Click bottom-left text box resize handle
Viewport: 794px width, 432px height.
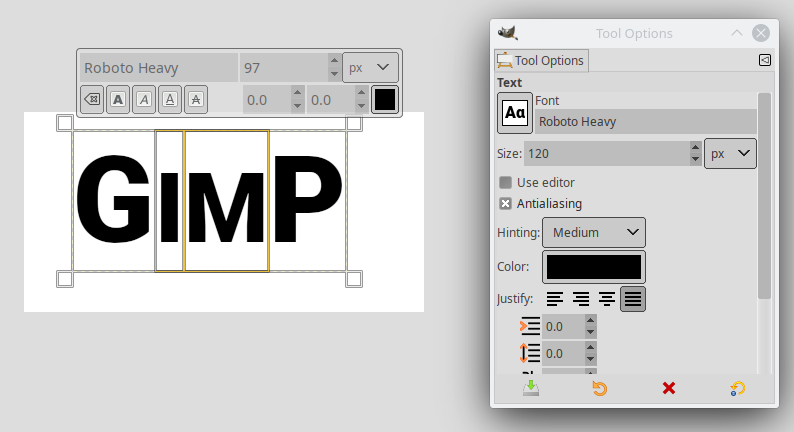click(x=65, y=279)
